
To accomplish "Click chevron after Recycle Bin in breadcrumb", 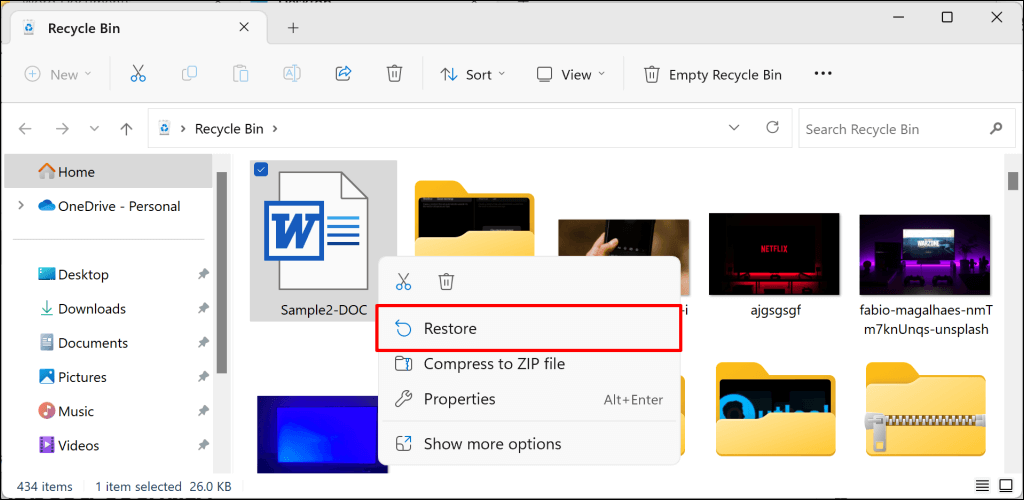I will tap(275, 129).
